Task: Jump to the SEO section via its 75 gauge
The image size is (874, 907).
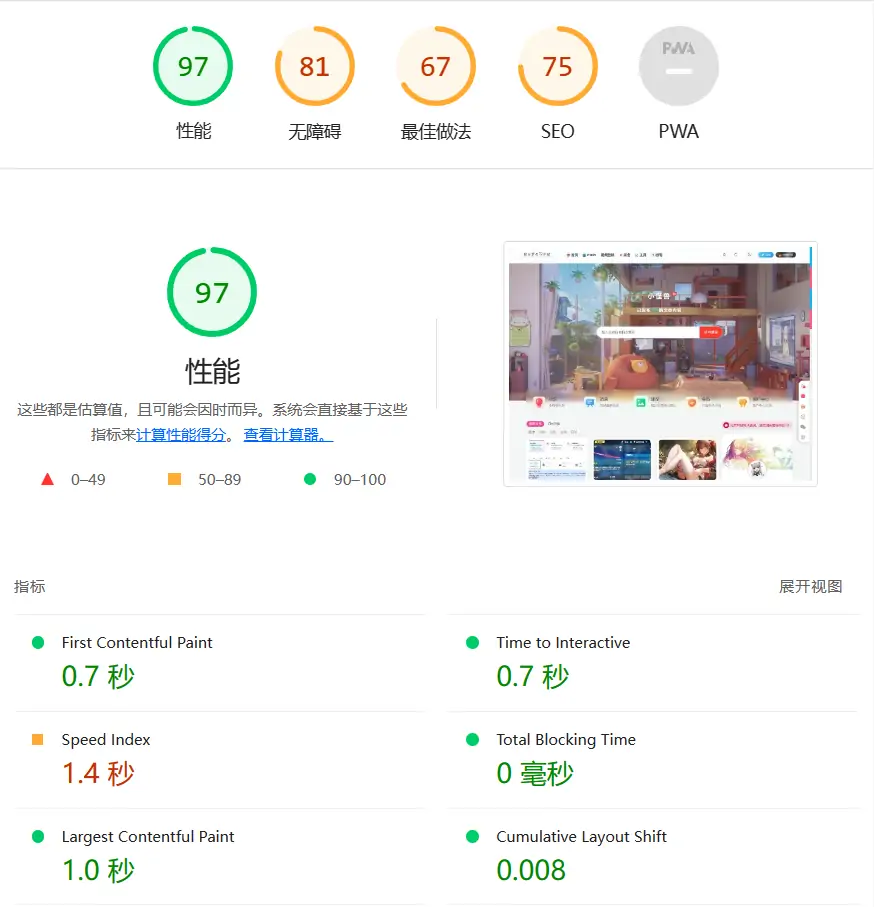Action: click(x=557, y=67)
